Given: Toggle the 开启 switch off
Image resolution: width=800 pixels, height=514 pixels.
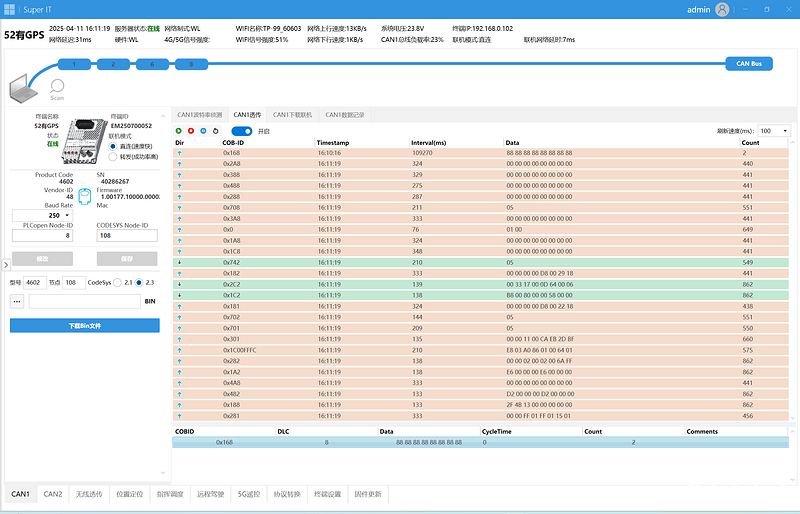Looking at the screenshot, I should pyautogui.click(x=241, y=131).
